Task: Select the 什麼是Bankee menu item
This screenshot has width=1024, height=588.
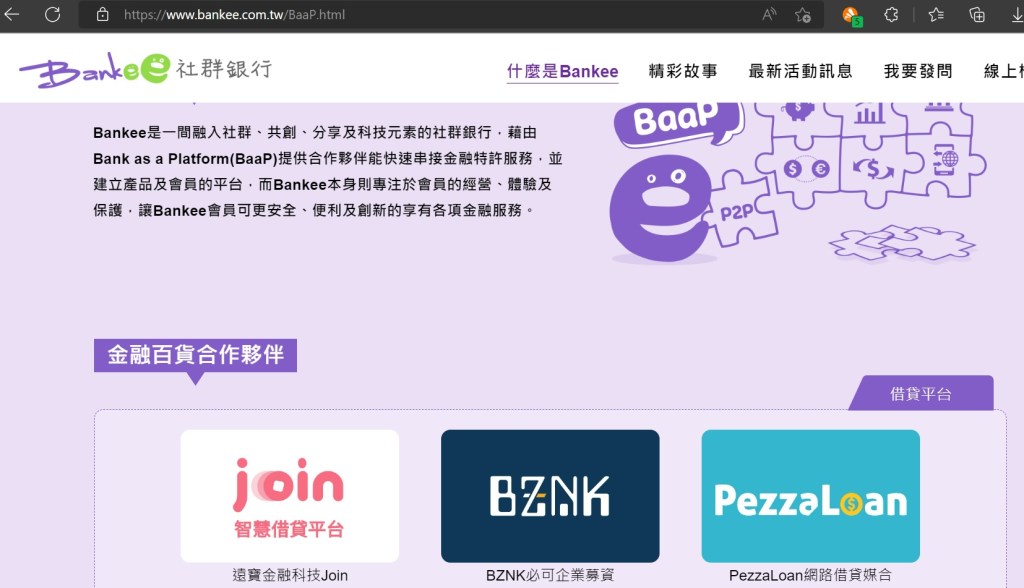Action: (562, 71)
